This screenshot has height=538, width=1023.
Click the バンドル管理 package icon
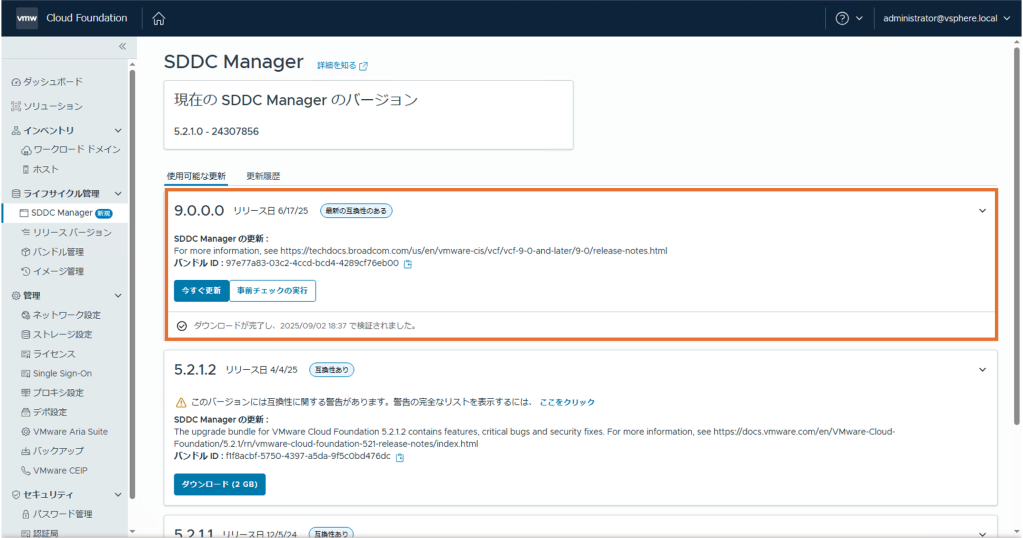tap(25, 252)
